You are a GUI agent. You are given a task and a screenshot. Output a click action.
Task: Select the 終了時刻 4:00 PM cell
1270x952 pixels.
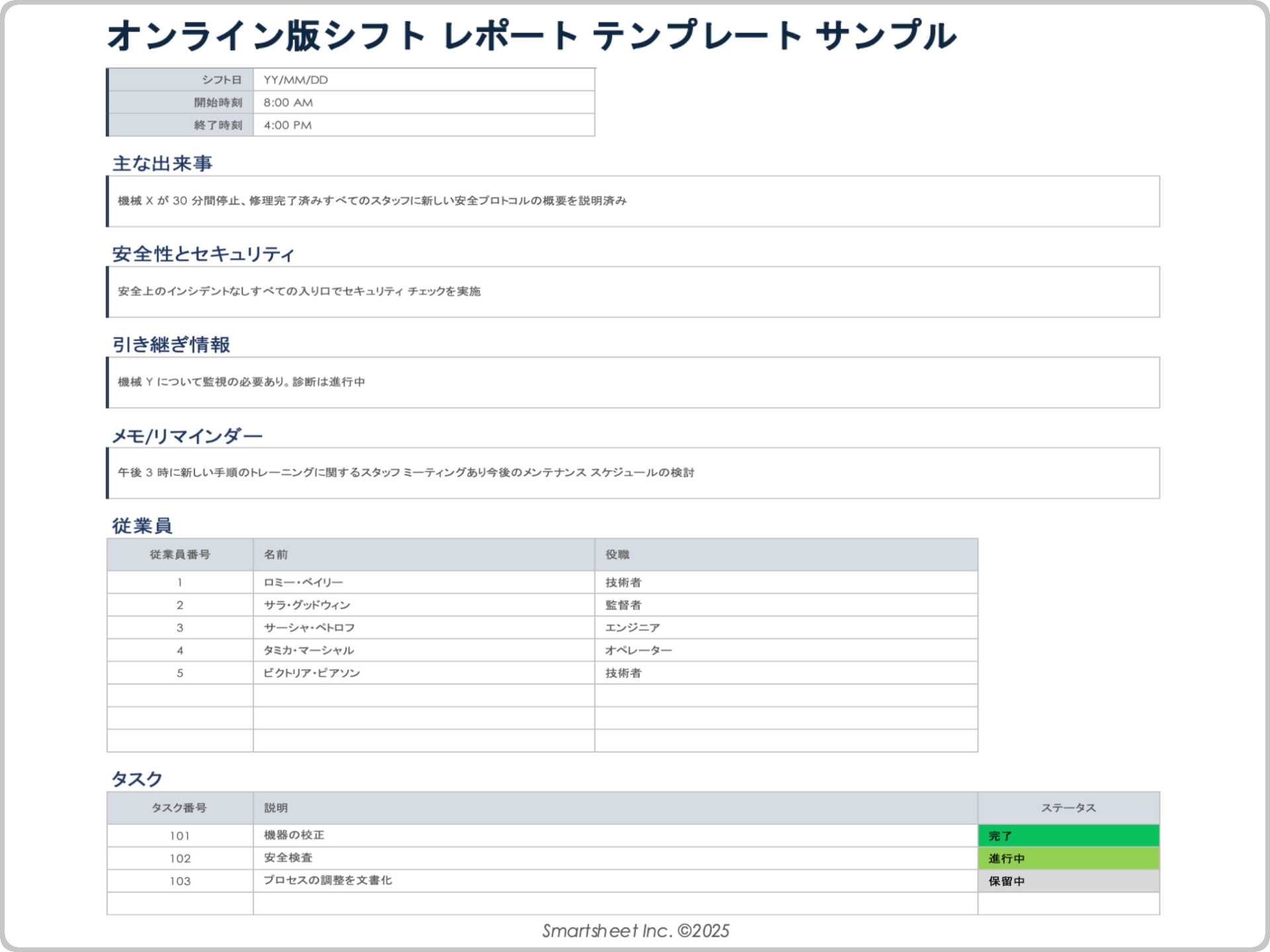423,125
